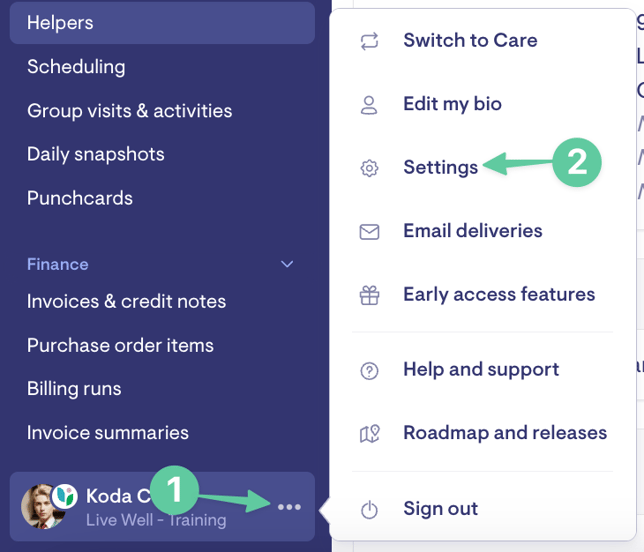The width and height of the screenshot is (644, 552).
Task: Open Billing runs page
Action: point(74,389)
